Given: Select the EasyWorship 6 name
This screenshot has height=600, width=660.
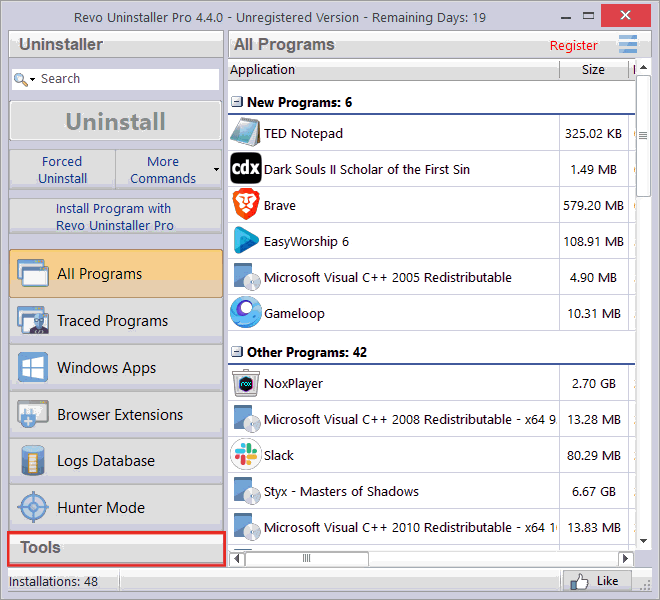Looking at the screenshot, I should pos(306,241).
